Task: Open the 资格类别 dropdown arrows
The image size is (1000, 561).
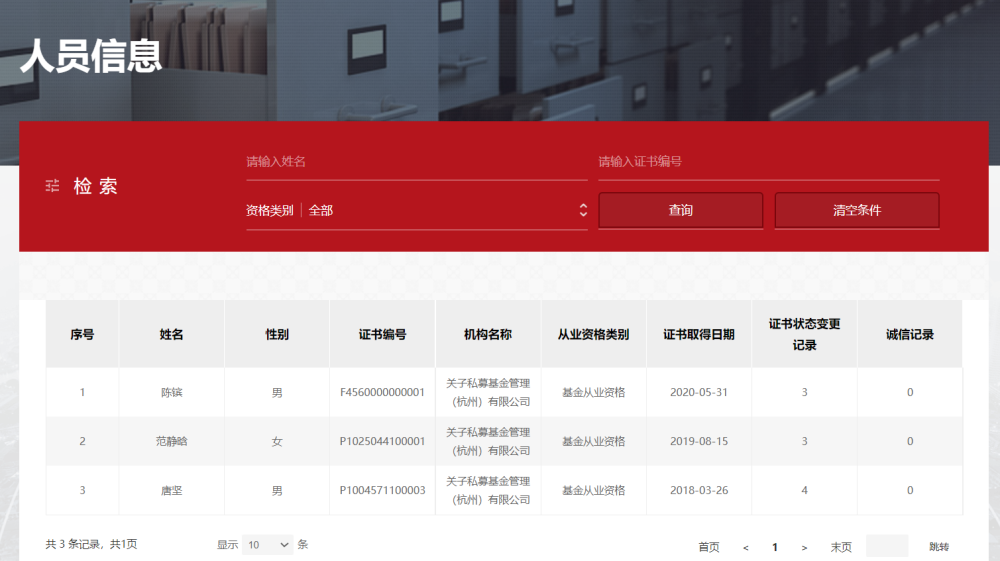Action: pos(583,210)
